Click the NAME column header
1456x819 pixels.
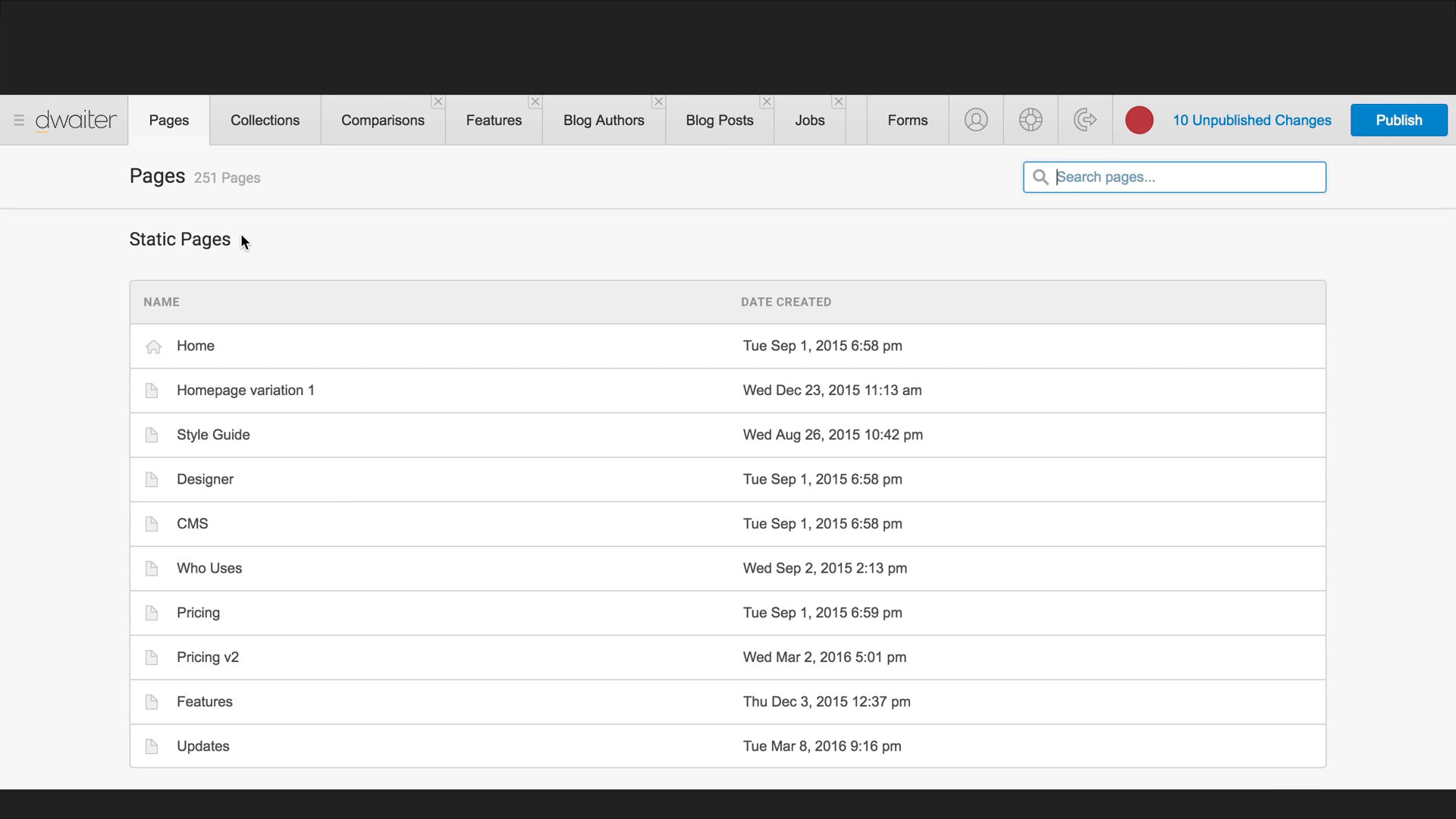162,302
